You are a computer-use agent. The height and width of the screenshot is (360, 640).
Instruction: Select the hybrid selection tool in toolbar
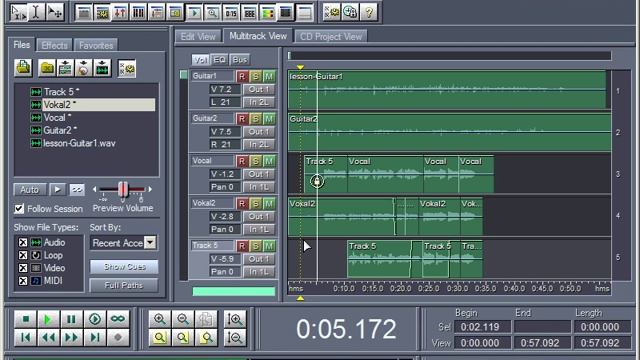(18, 13)
